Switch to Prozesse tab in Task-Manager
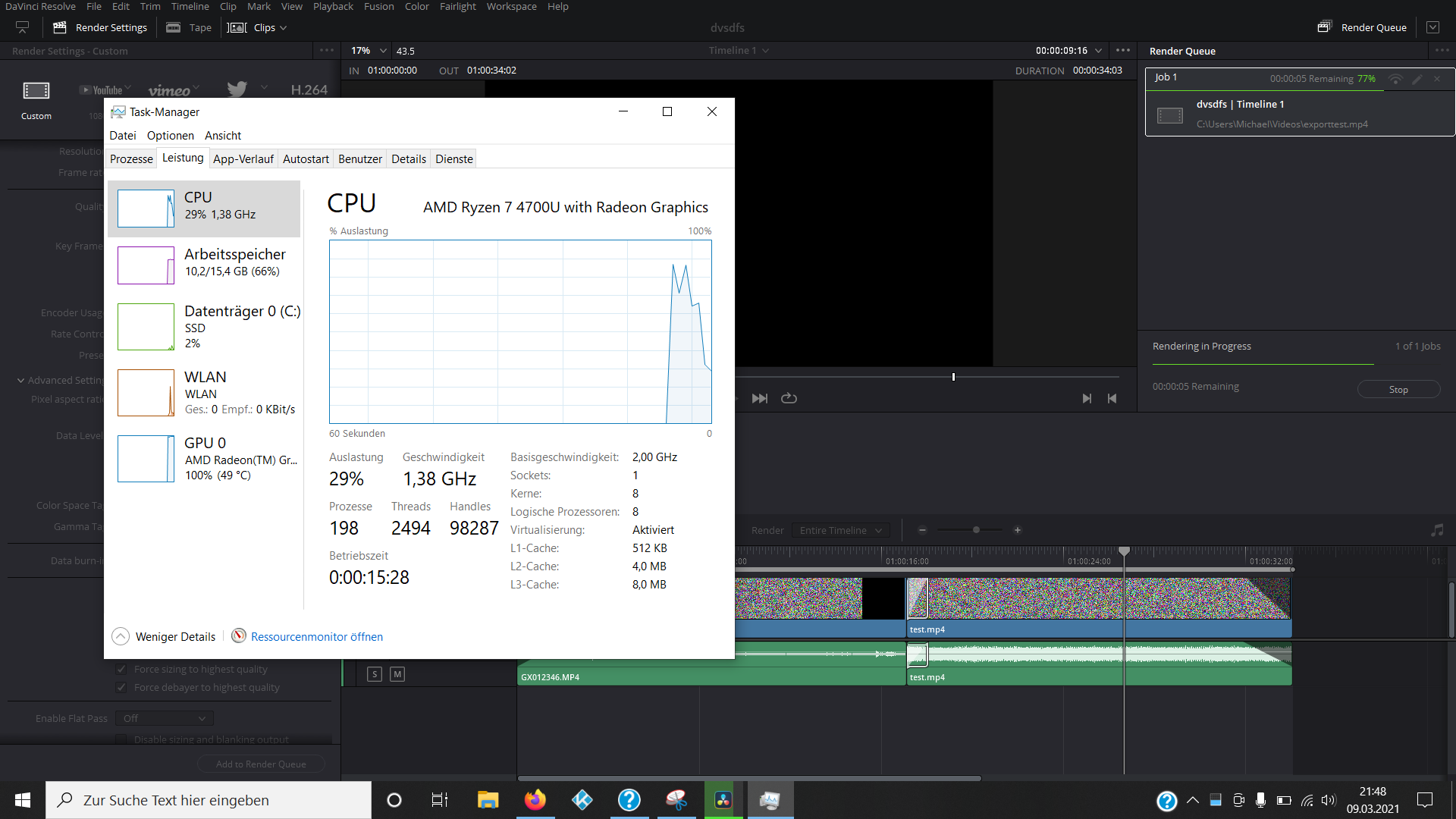The width and height of the screenshot is (1456, 819). (131, 158)
